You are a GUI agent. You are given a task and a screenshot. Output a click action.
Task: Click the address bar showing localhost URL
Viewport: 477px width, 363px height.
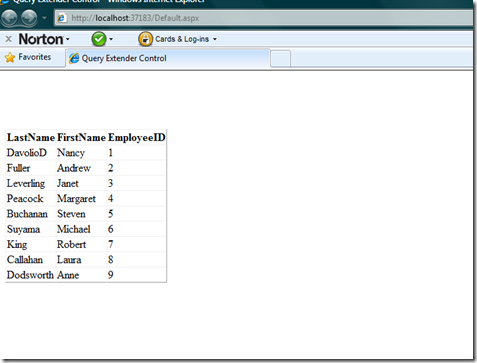coord(263,18)
